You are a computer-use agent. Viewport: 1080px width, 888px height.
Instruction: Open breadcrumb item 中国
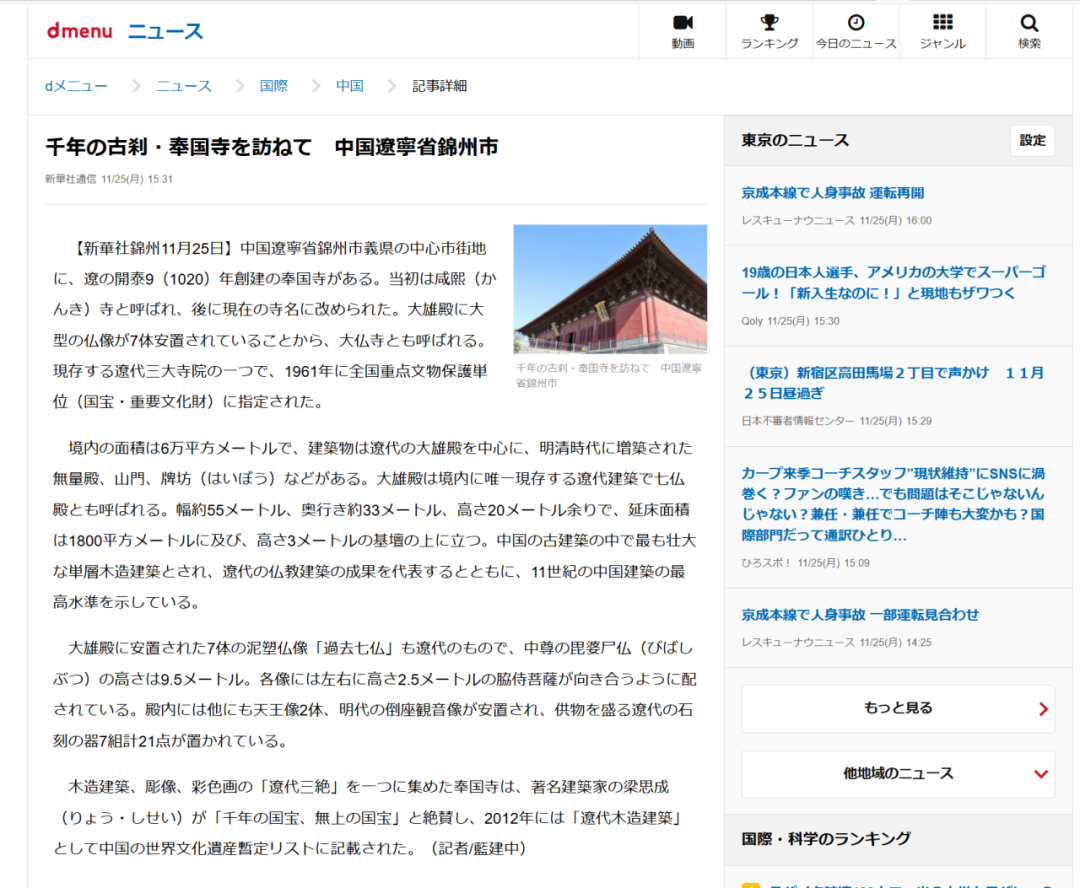[349, 86]
